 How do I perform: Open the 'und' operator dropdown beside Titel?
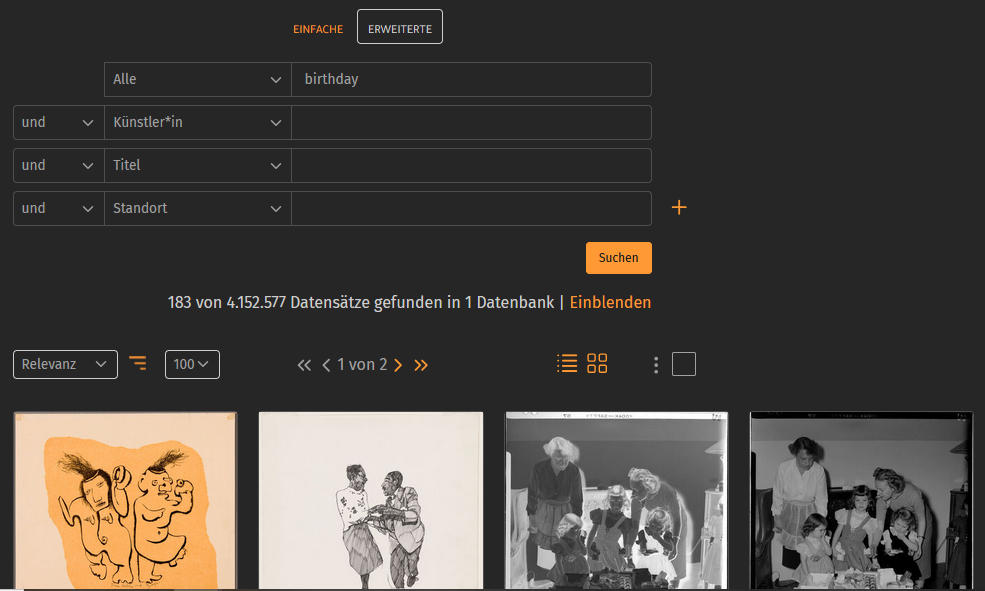58,165
